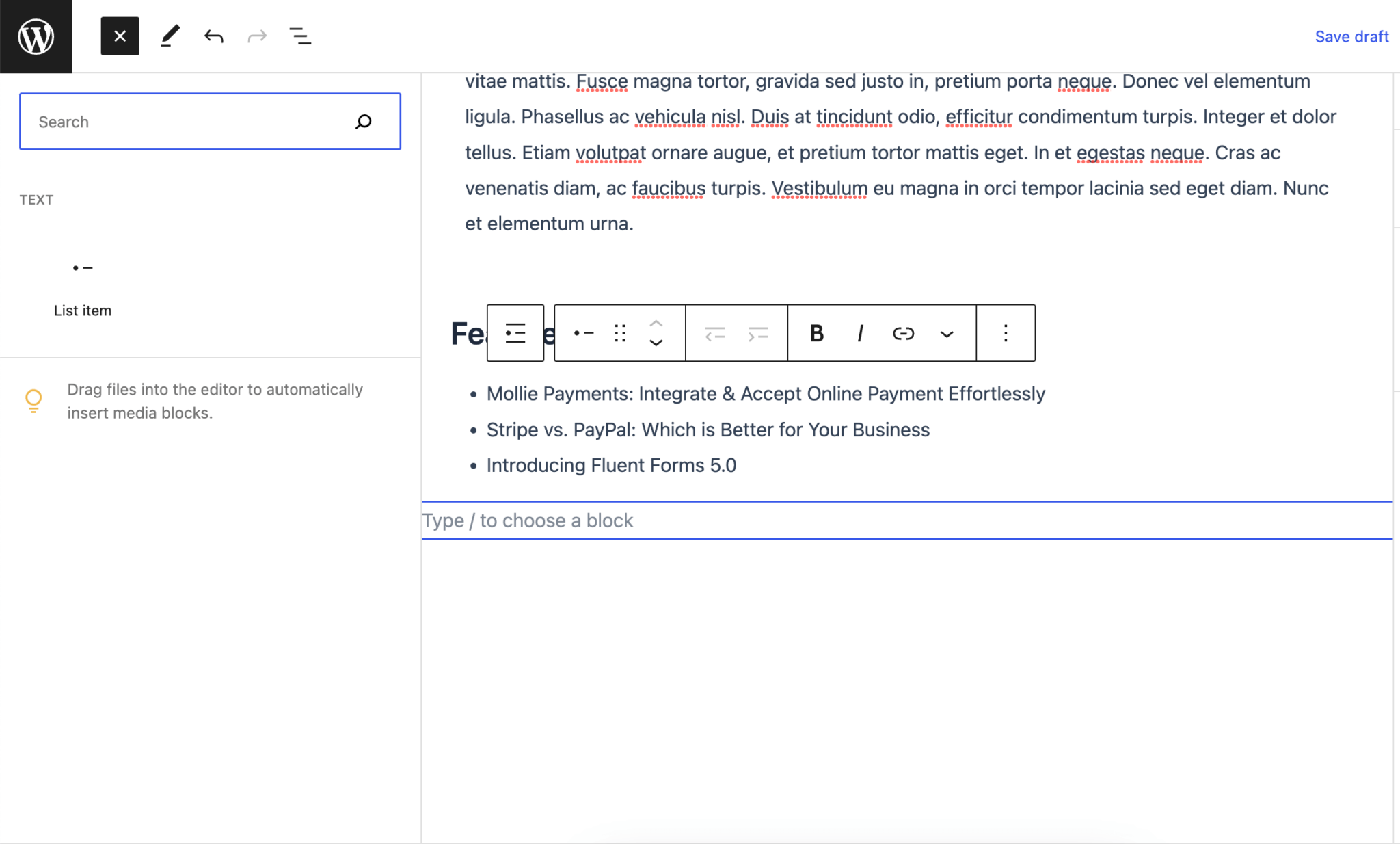
Task: Click the 'Type / to choose a block' placeholder
Action: coord(528,520)
